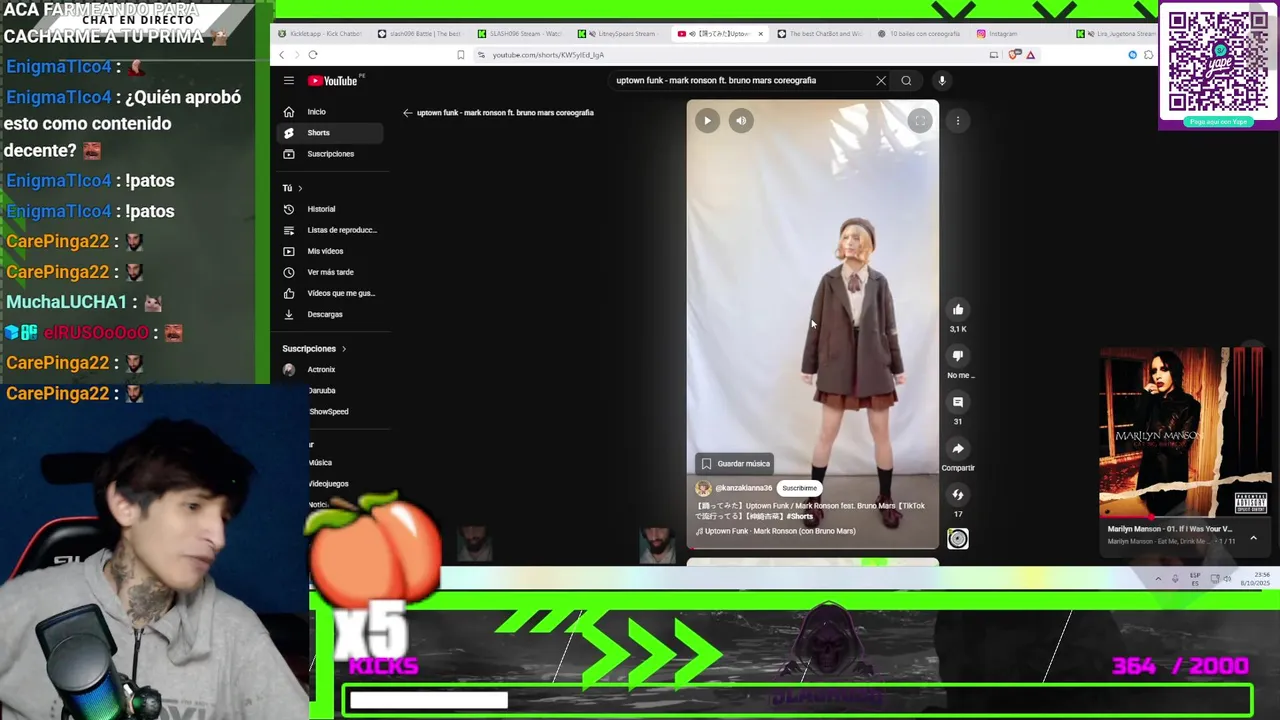Screen dimensions: 1280x720
Task: Open Historial from the sidebar
Action: click(x=330, y=209)
